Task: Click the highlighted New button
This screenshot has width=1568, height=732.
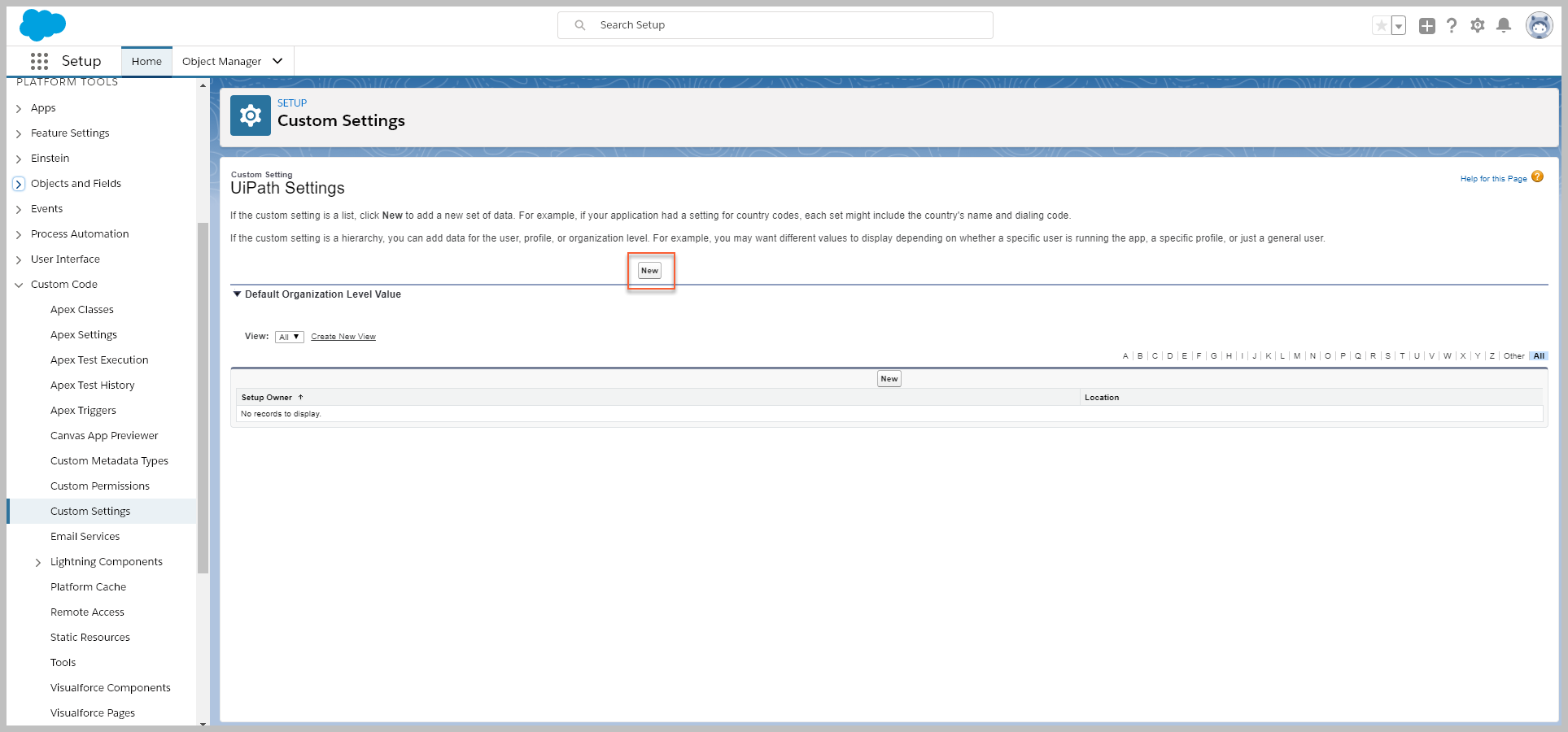Action: point(649,271)
